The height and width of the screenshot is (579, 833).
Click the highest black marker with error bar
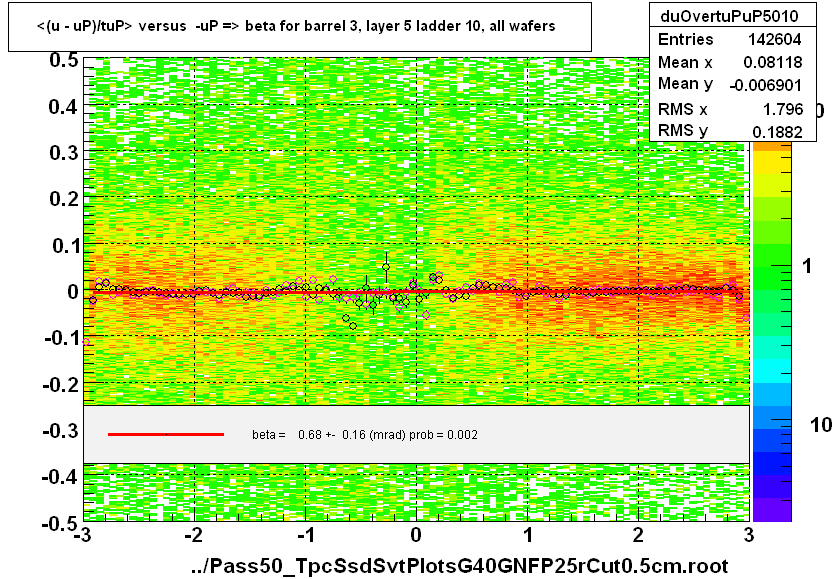point(386,267)
